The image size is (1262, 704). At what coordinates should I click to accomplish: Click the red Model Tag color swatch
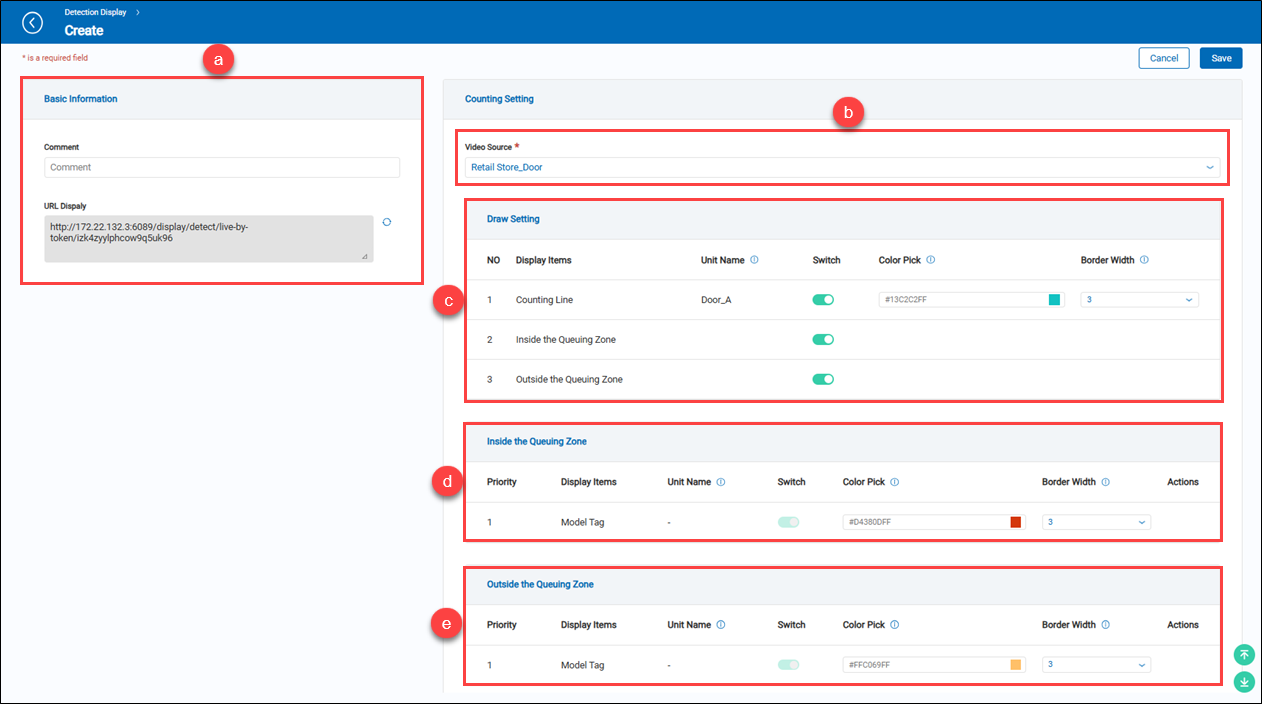[x=1016, y=522]
